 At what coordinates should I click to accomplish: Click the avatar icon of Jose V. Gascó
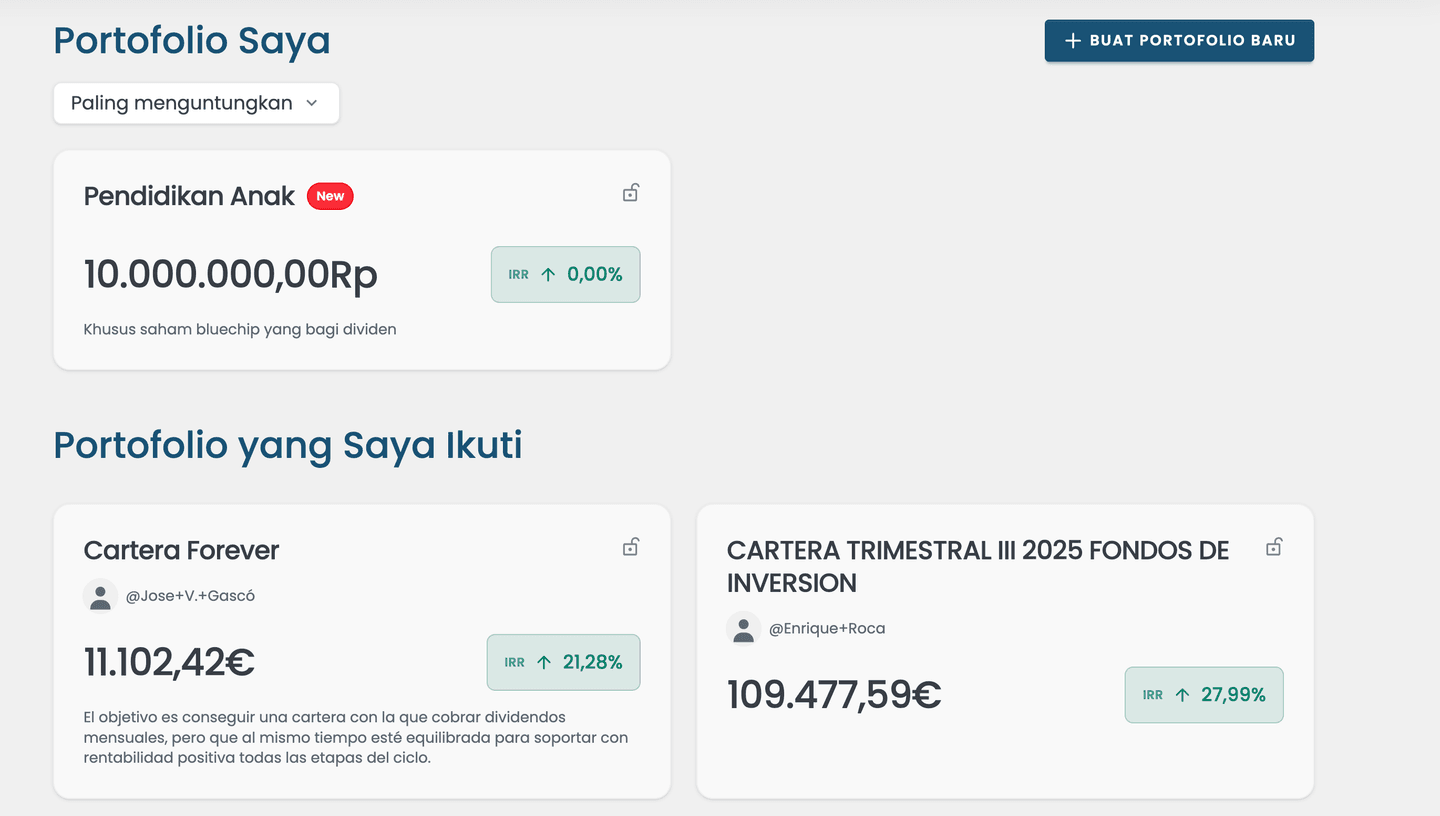click(x=100, y=596)
